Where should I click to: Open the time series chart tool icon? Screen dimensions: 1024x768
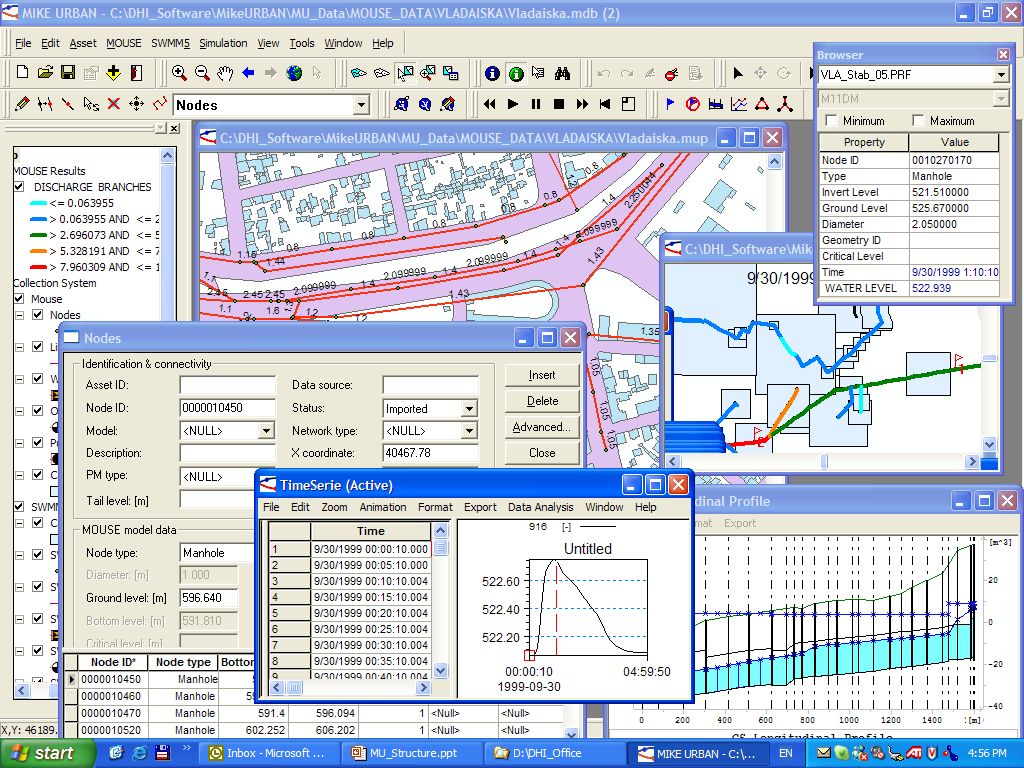coord(739,104)
